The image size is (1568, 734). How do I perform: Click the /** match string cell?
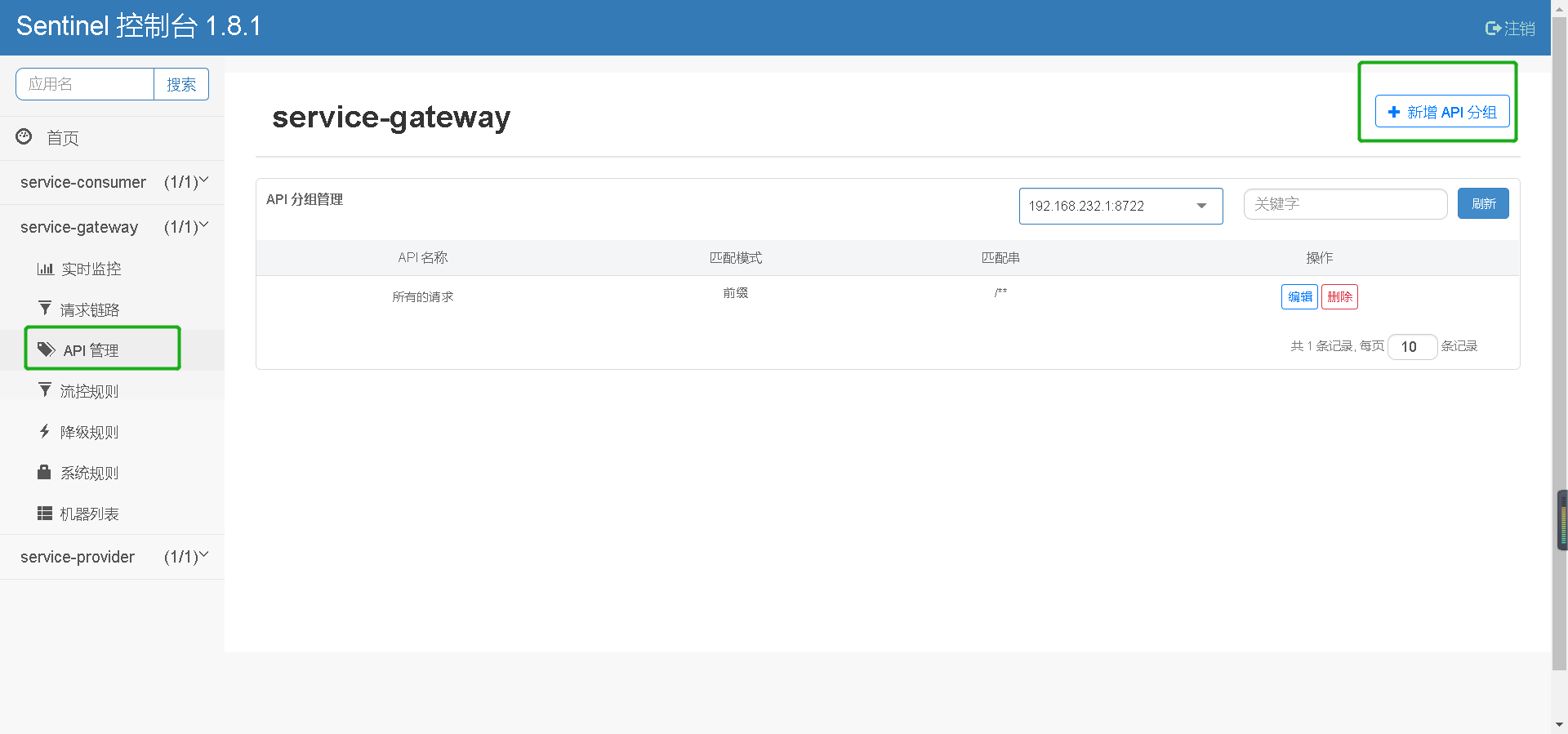pyautogui.click(x=1000, y=292)
